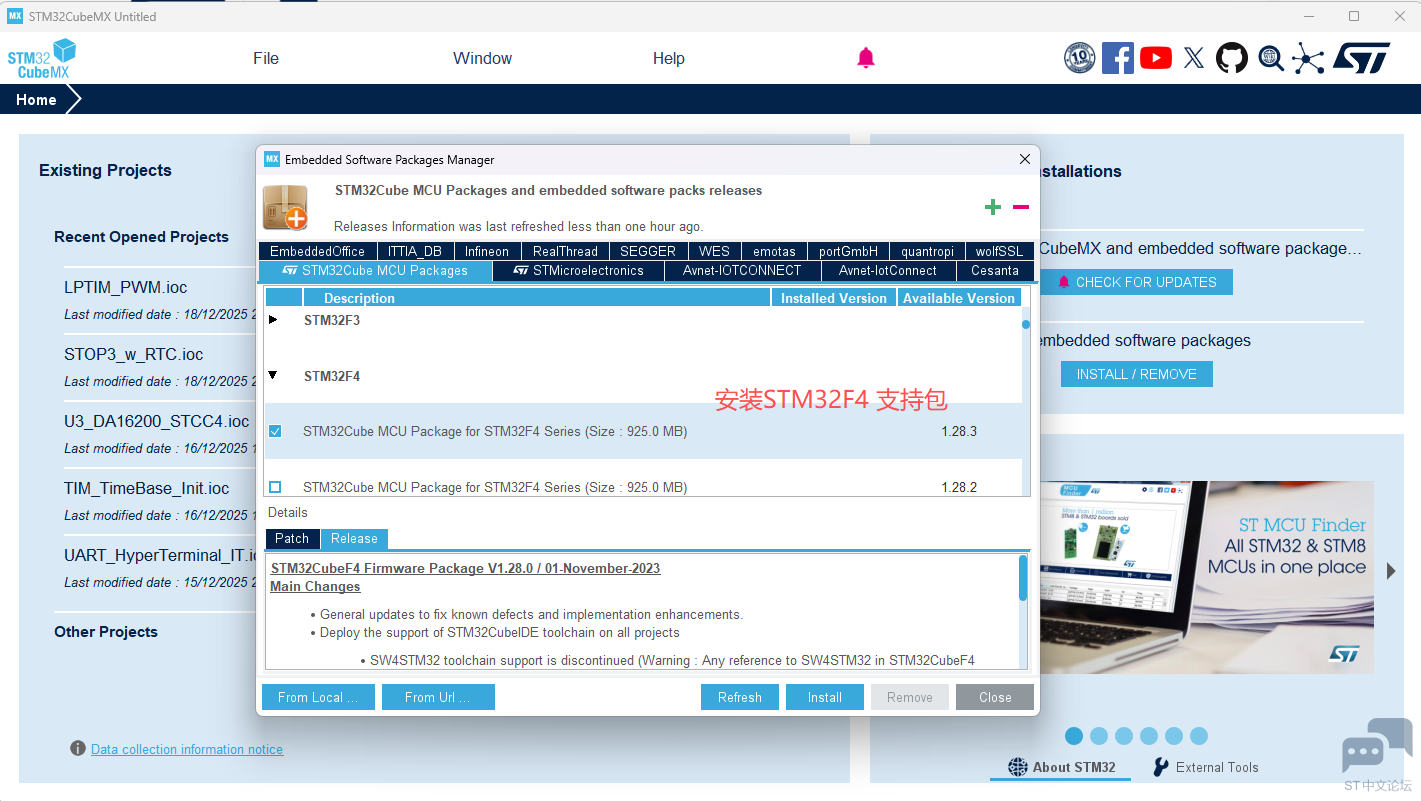Expand the STM32F3 tree row

pos(273,320)
